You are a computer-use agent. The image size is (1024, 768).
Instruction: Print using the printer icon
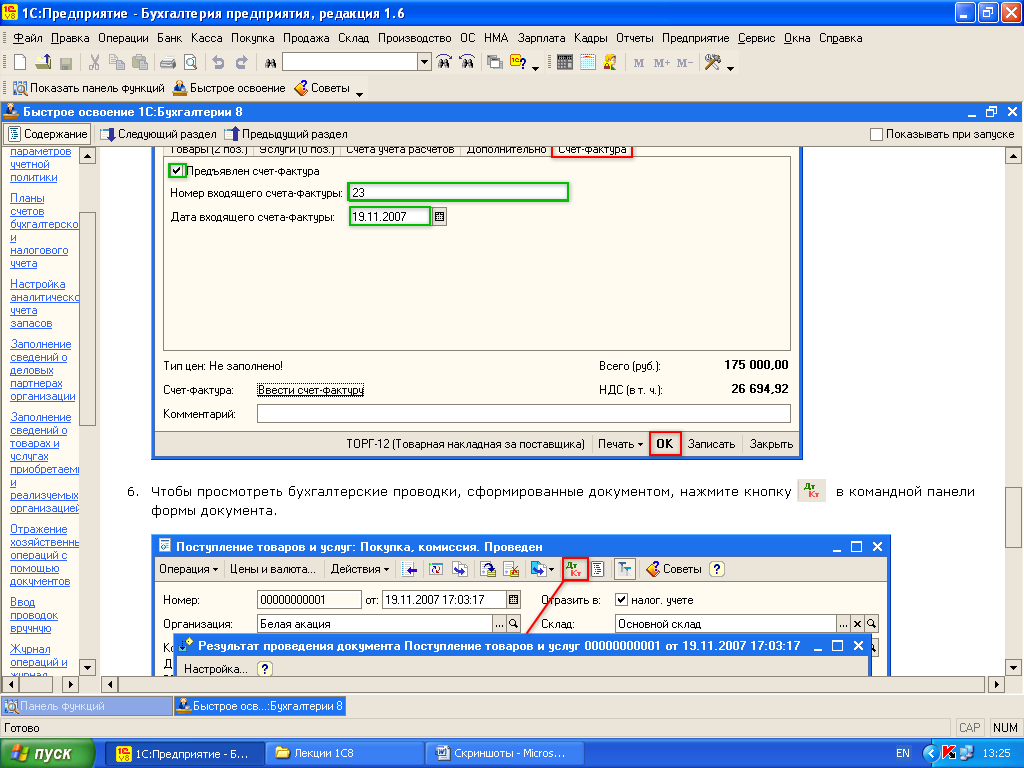[168, 63]
